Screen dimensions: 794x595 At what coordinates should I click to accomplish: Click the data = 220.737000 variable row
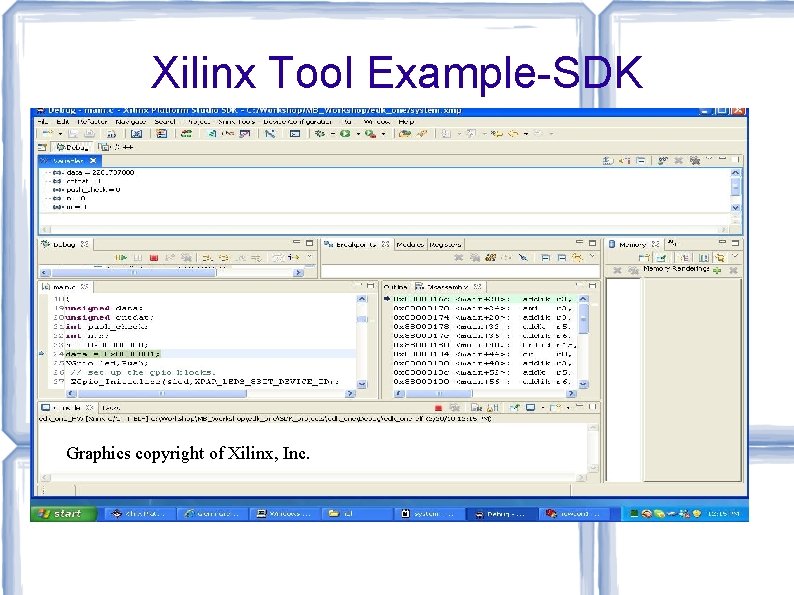click(94, 173)
